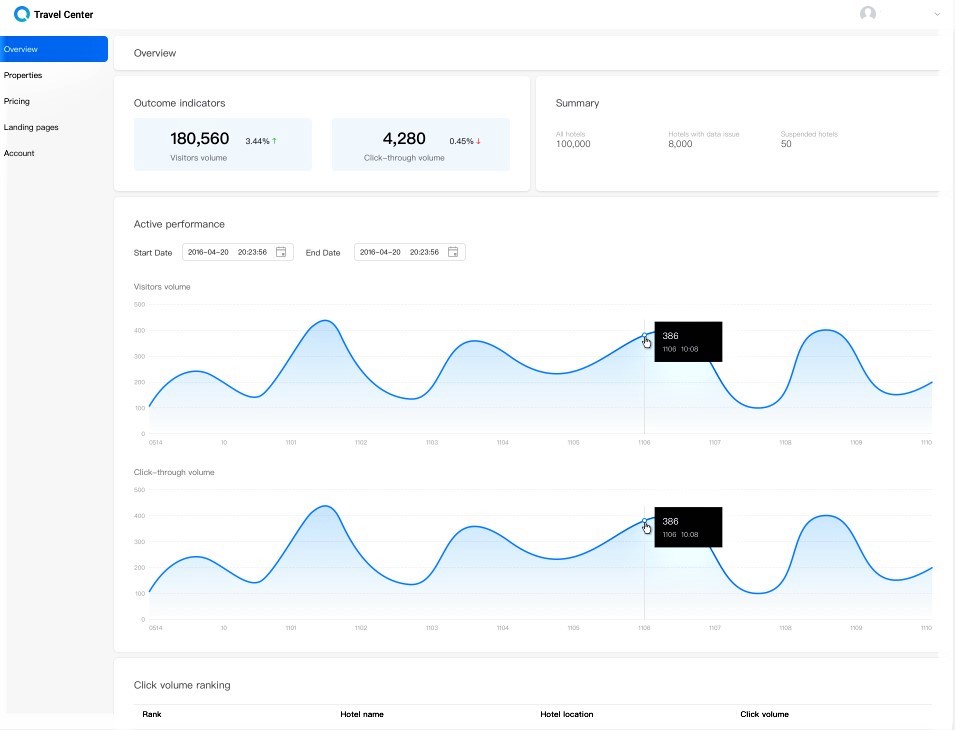This screenshot has height=730, width=955.
Task: Click the Overview page heading
Action: click(x=155, y=53)
